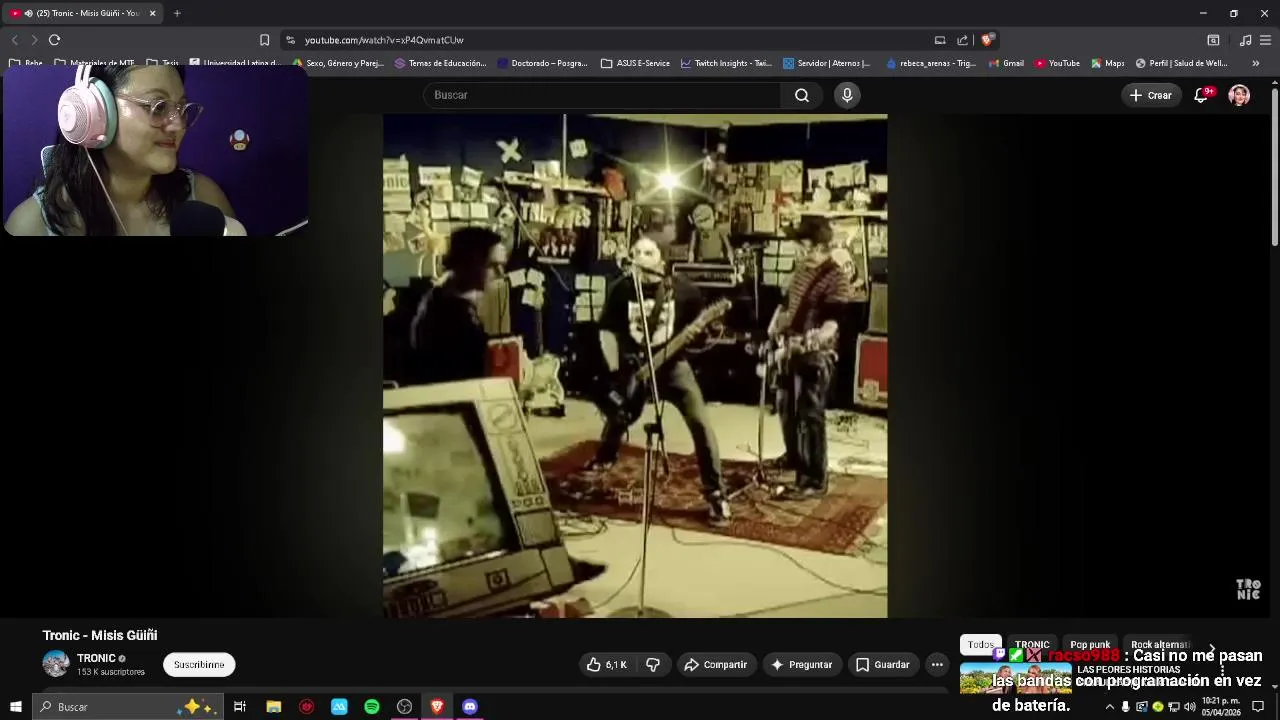Open the Temas de Educación bookmark
The width and height of the screenshot is (1280, 720).
coord(440,63)
